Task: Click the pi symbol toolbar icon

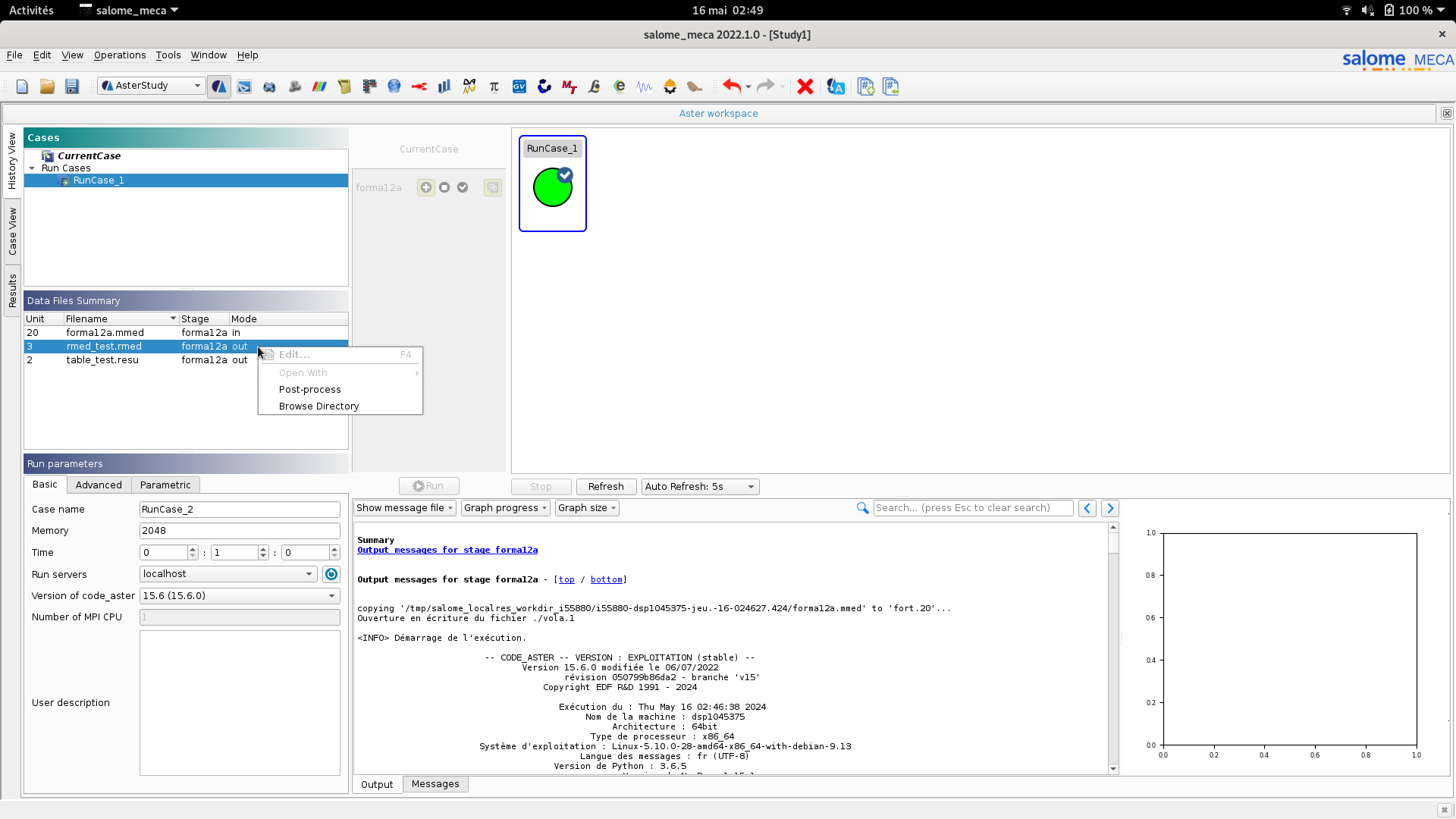Action: tap(494, 86)
